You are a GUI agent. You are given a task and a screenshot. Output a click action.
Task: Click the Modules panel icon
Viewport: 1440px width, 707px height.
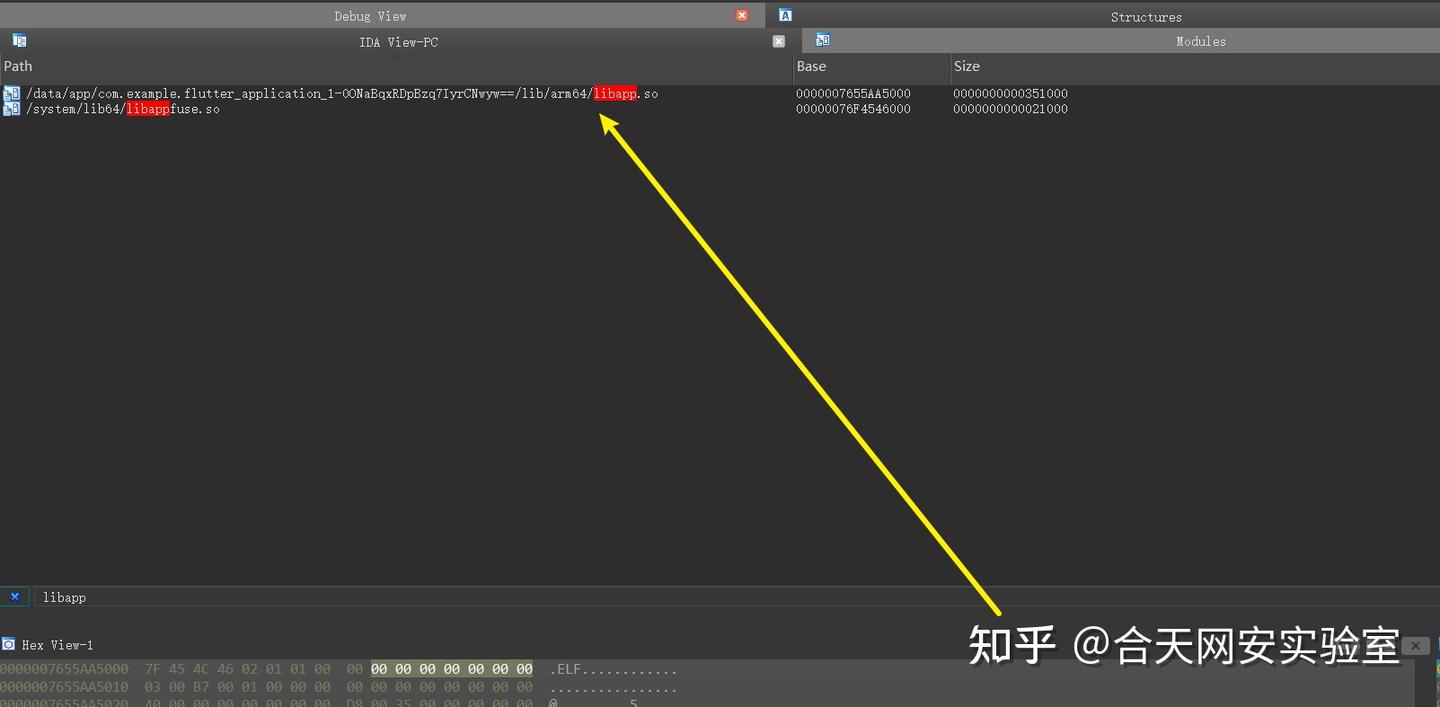(x=822, y=40)
